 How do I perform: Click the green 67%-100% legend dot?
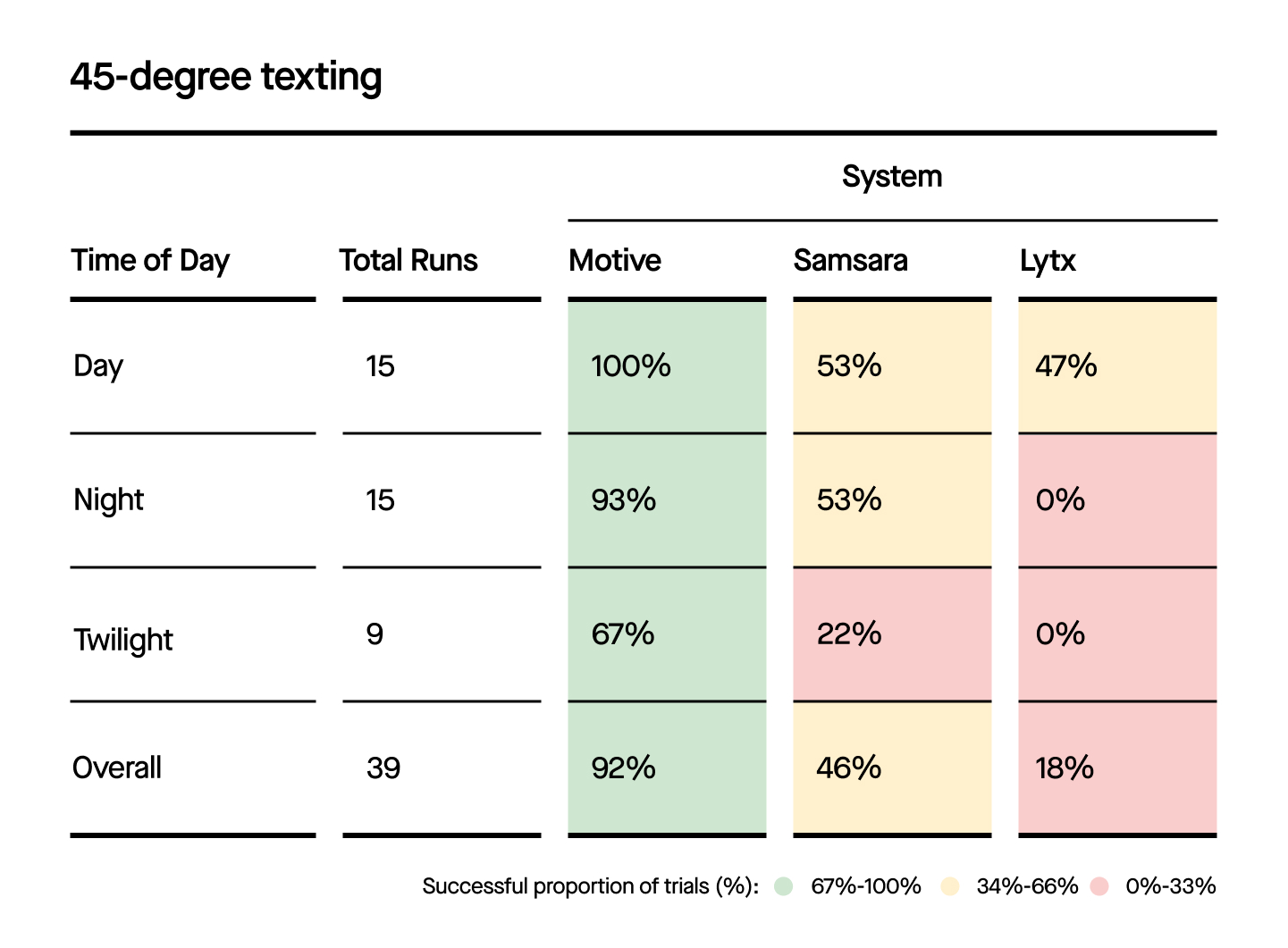click(x=784, y=886)
